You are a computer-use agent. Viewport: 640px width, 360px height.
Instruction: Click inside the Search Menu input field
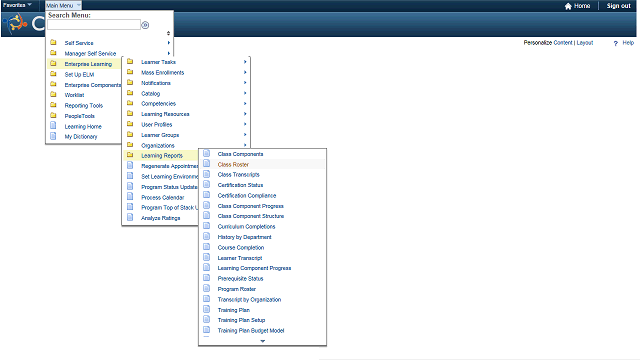(x=94, y=24)
